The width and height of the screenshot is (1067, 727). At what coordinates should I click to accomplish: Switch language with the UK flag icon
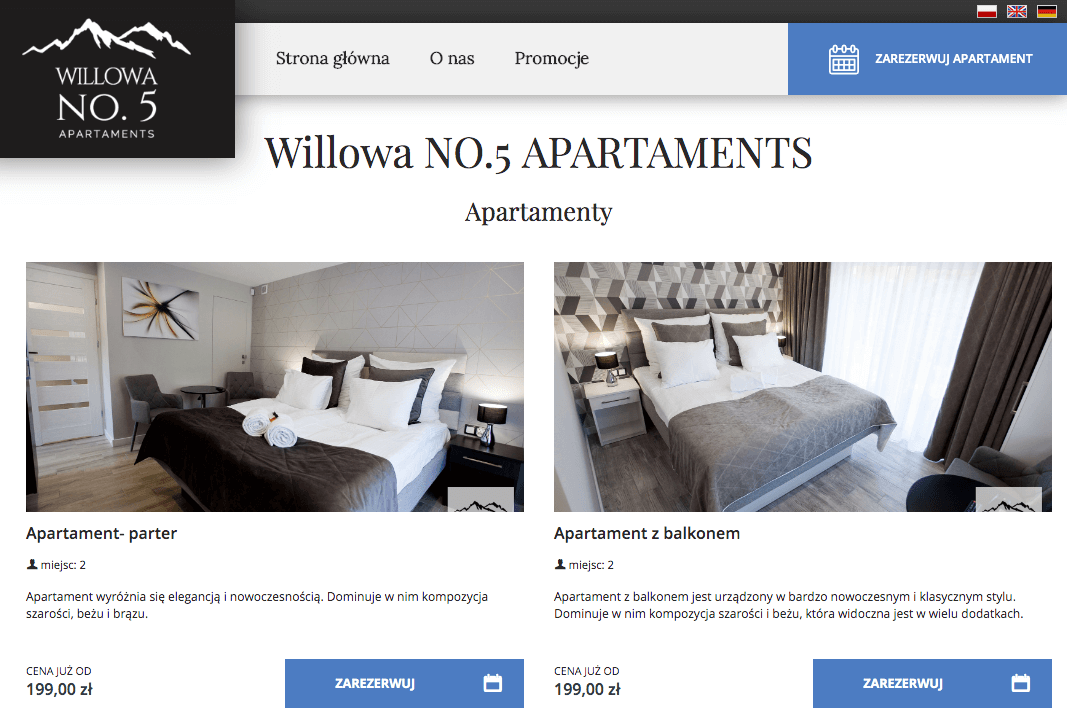[1017, 11]
